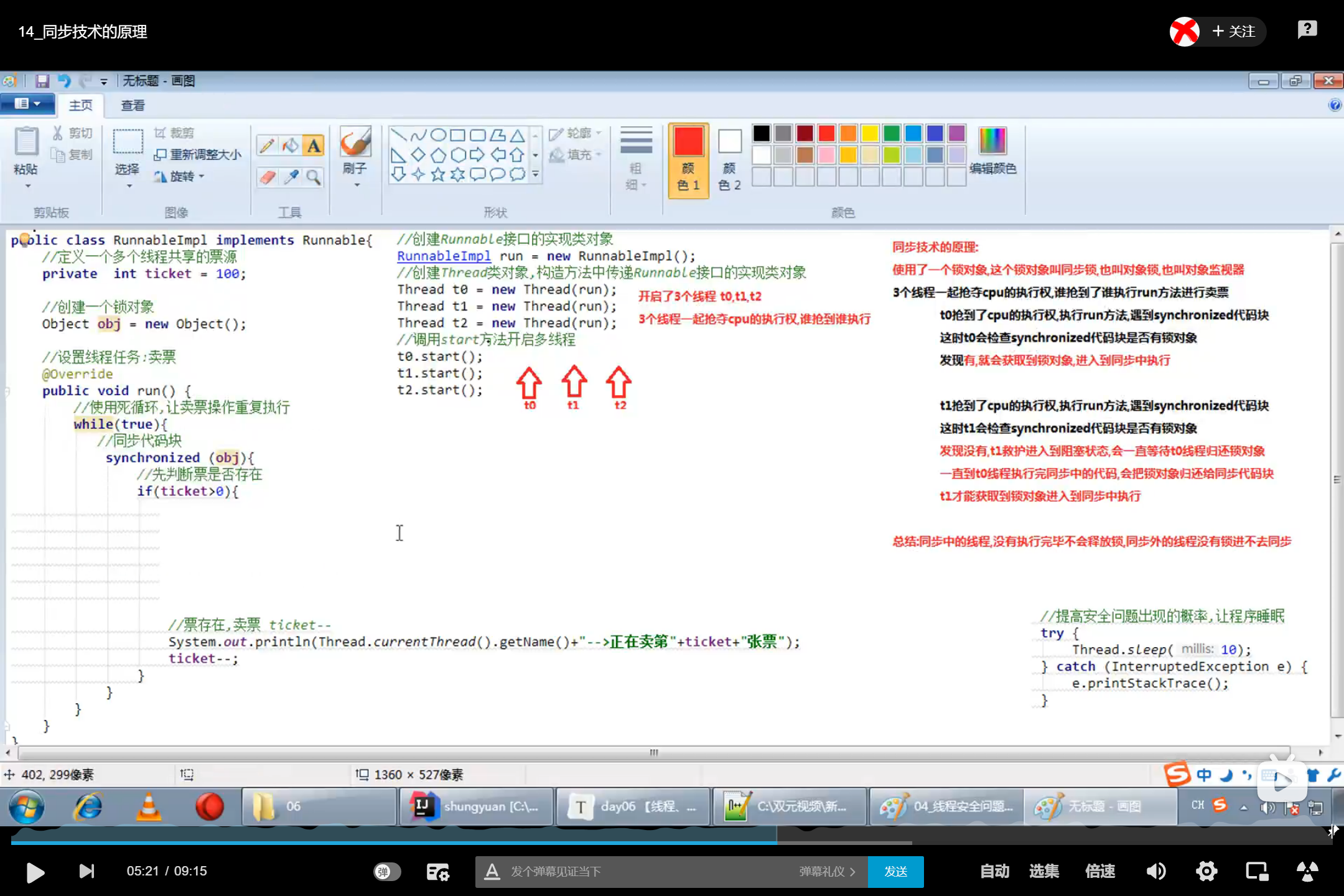Click the danmaku settings icon in the player
Image resolution: width=1344 pixels, height=896 pixels.
[x=437, y=872]
